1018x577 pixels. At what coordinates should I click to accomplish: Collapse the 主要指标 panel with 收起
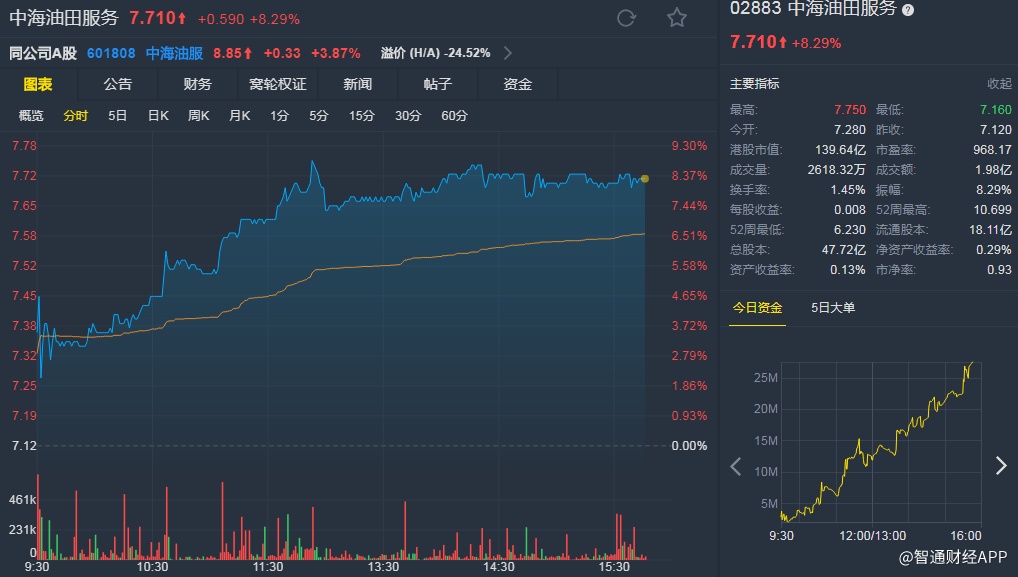[x=999, y=84]
